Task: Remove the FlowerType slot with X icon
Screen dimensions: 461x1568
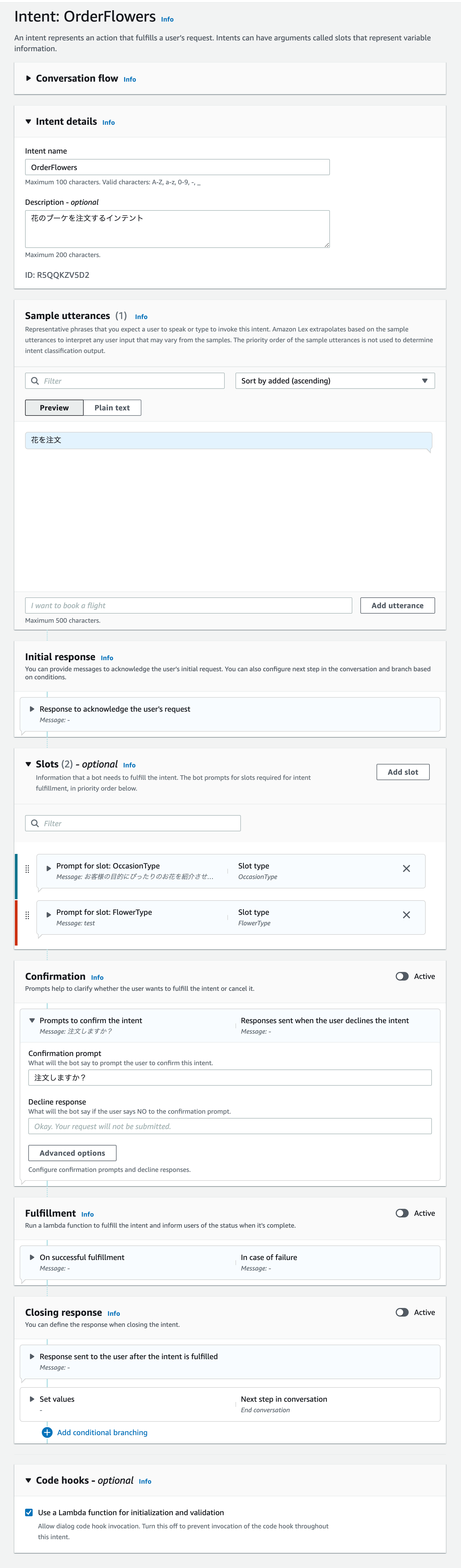Action: coord(406,914)
